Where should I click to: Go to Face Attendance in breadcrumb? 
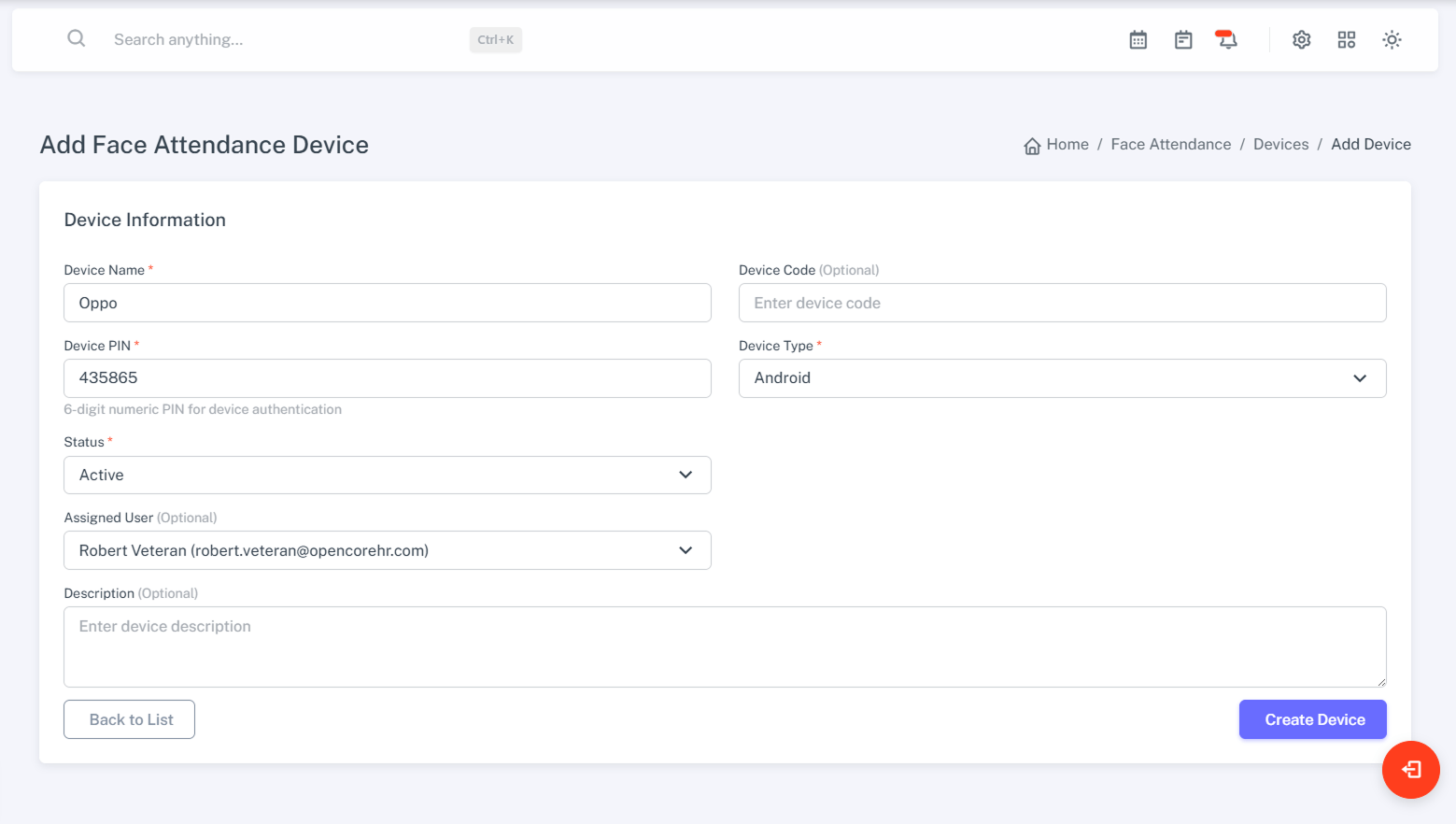click(1170, 145)
